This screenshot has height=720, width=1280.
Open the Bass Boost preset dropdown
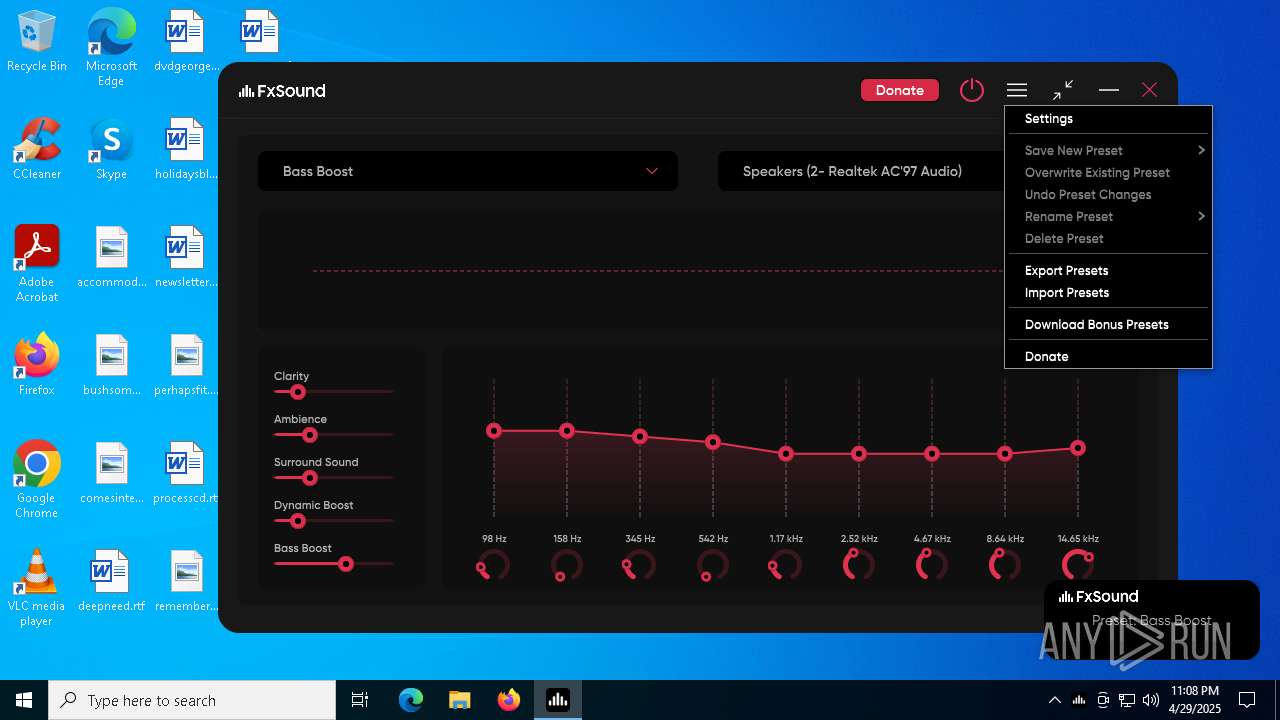[468, 171]
